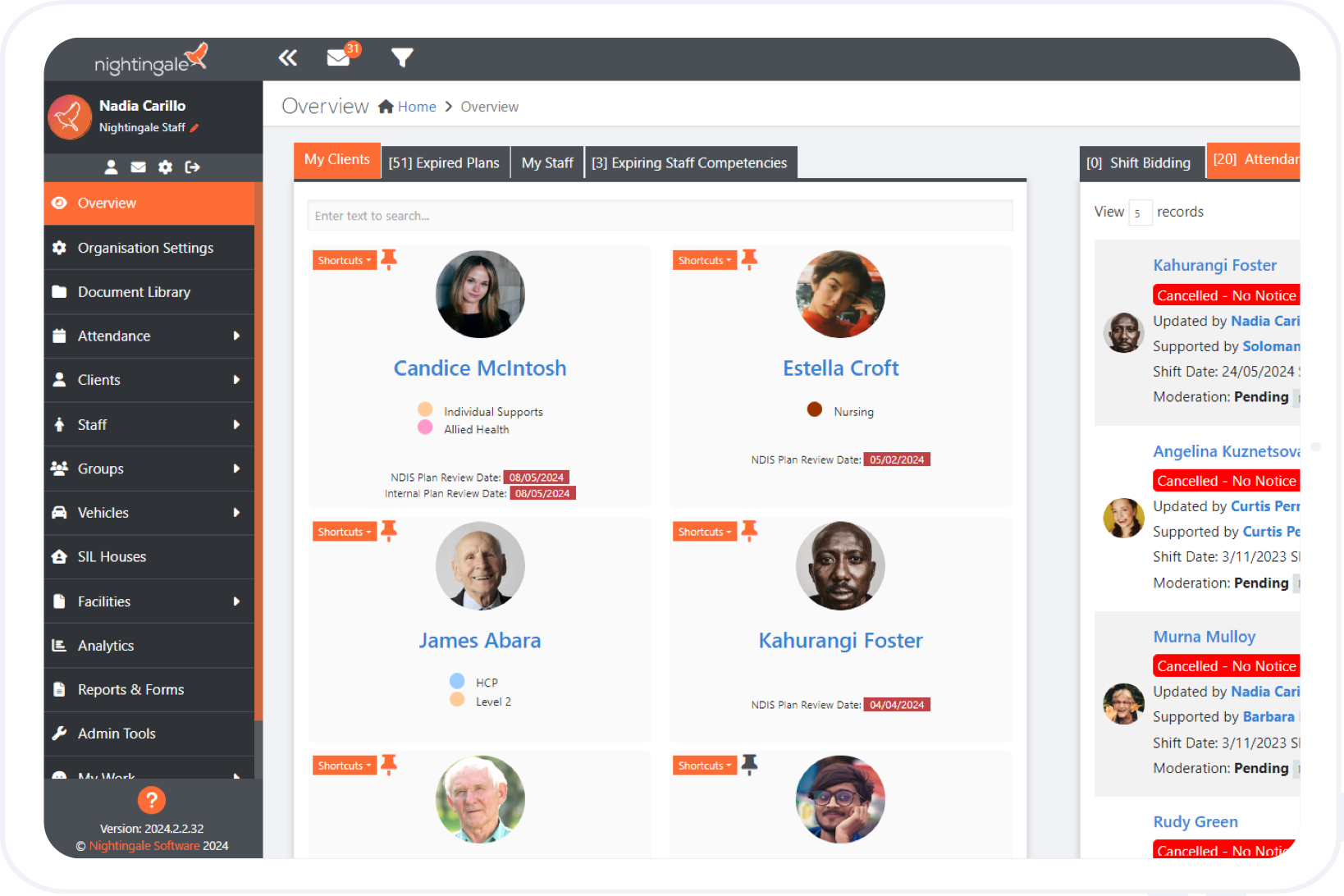
Task: Open the envelope icon in the profile row
Action: (x=138, y=167)
